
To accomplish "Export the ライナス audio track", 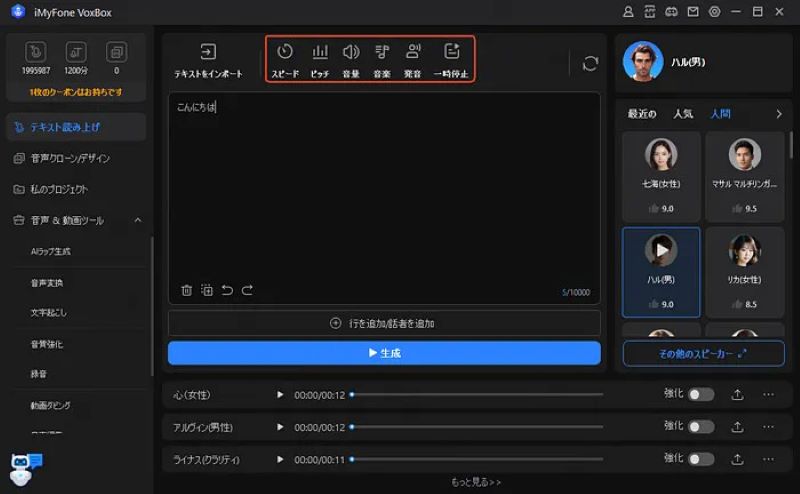I will coord(737,459).
